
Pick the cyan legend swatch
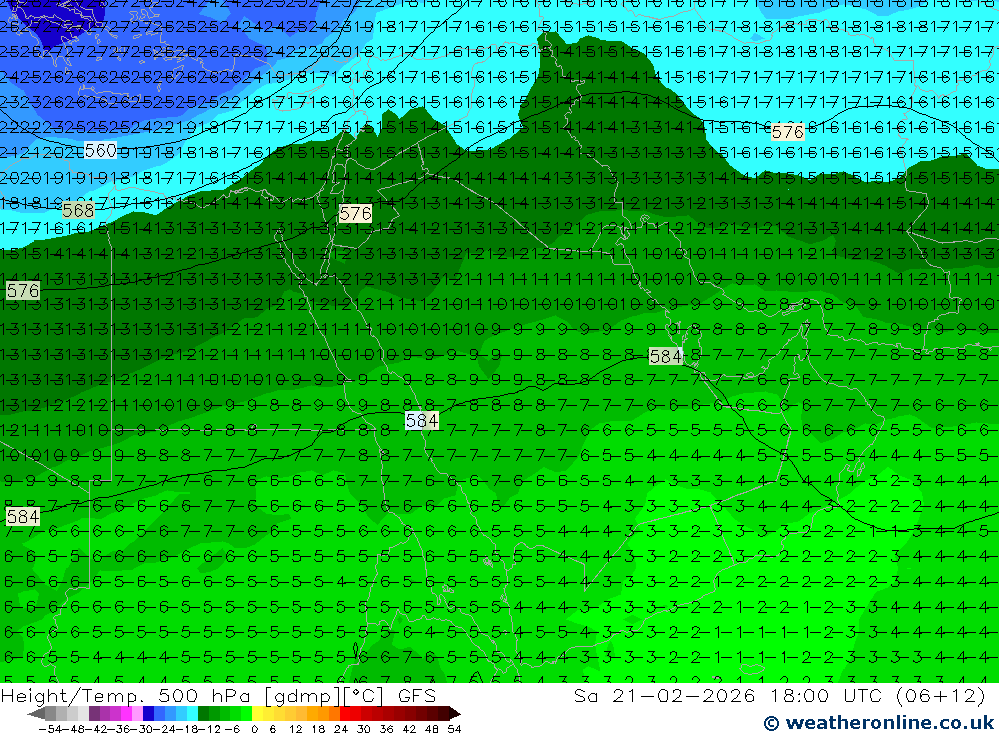point(192,714)
